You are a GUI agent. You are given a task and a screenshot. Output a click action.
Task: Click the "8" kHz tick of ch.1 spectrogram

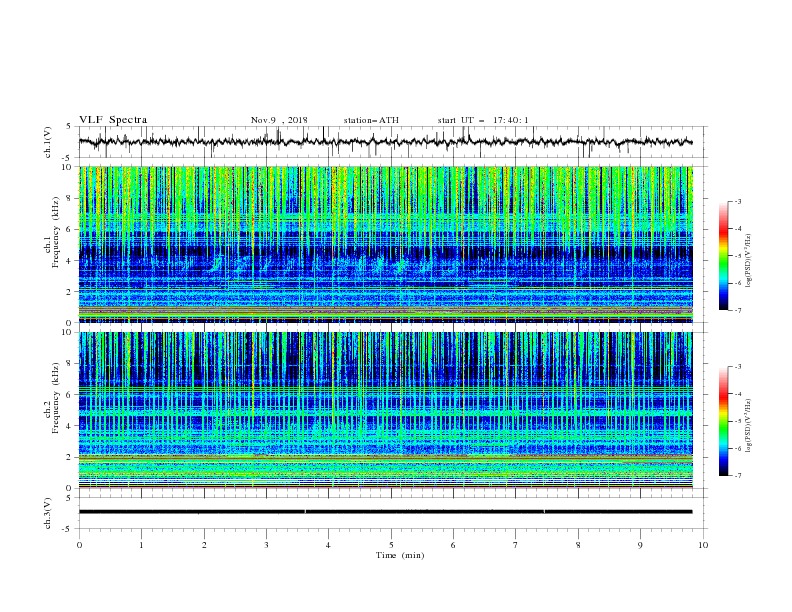click(70, 198)
